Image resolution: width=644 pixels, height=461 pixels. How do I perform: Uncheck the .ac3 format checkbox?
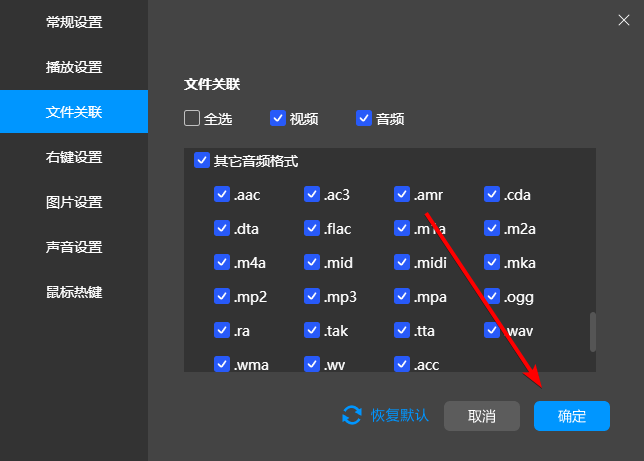[312, 194]
